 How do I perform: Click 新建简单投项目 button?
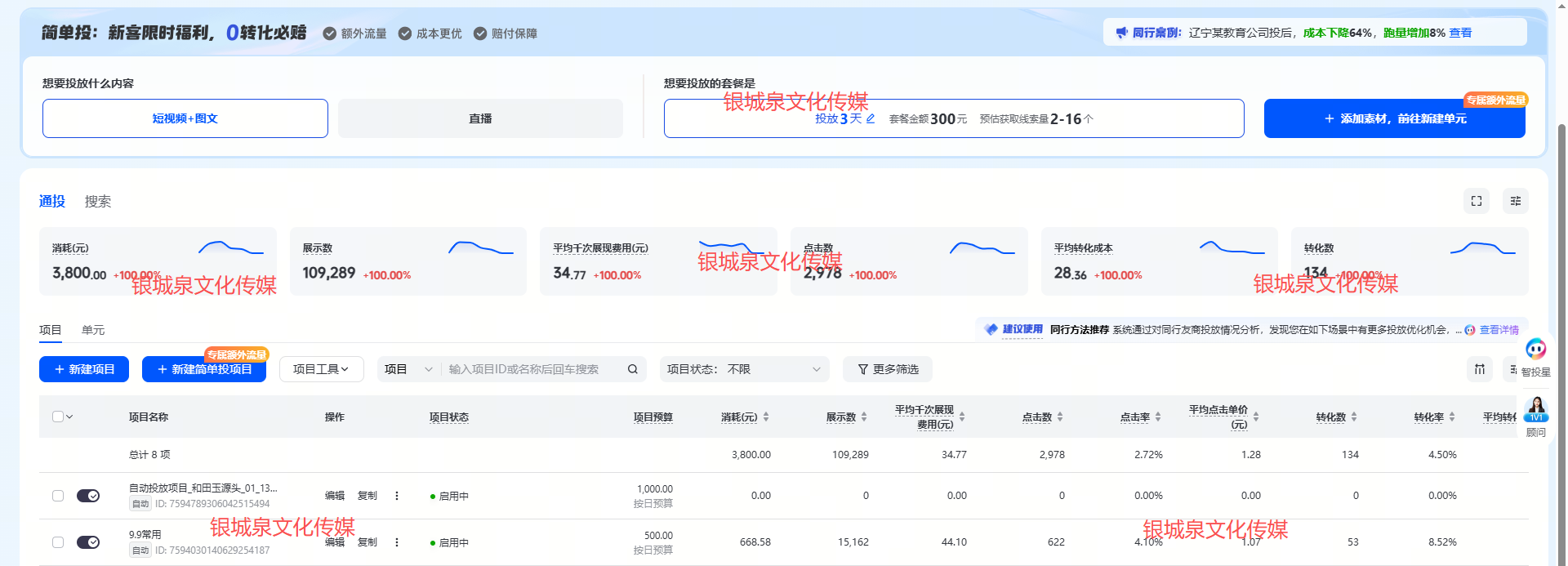coord(204,369)
